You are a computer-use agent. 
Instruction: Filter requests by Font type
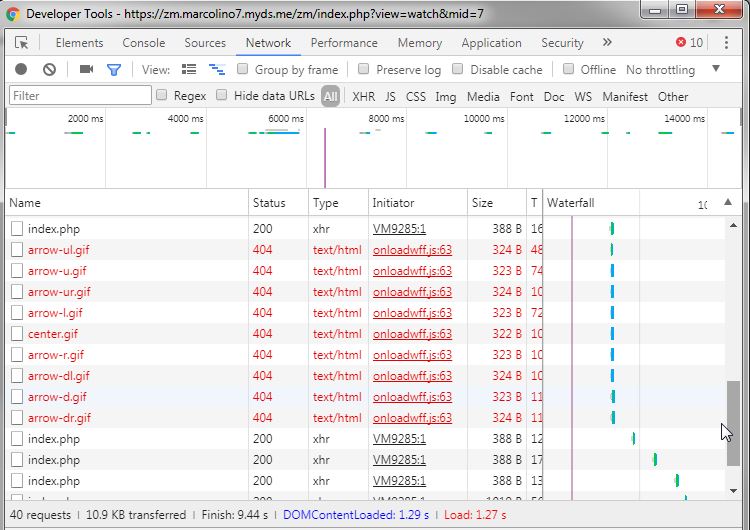tap(521, 97)
